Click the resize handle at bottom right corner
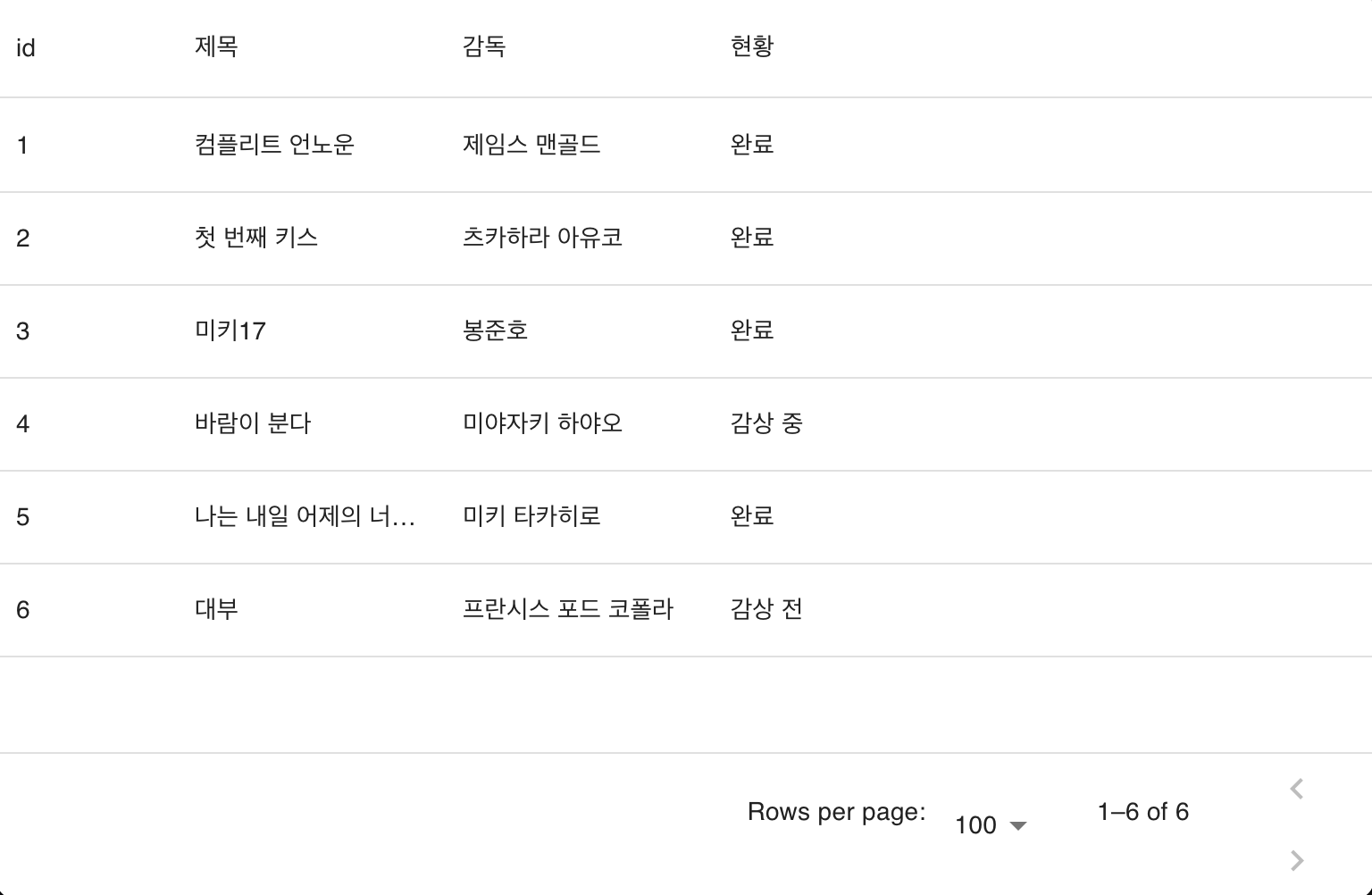The height and width of the screenshot is (895, 1372). (1365, 890)
